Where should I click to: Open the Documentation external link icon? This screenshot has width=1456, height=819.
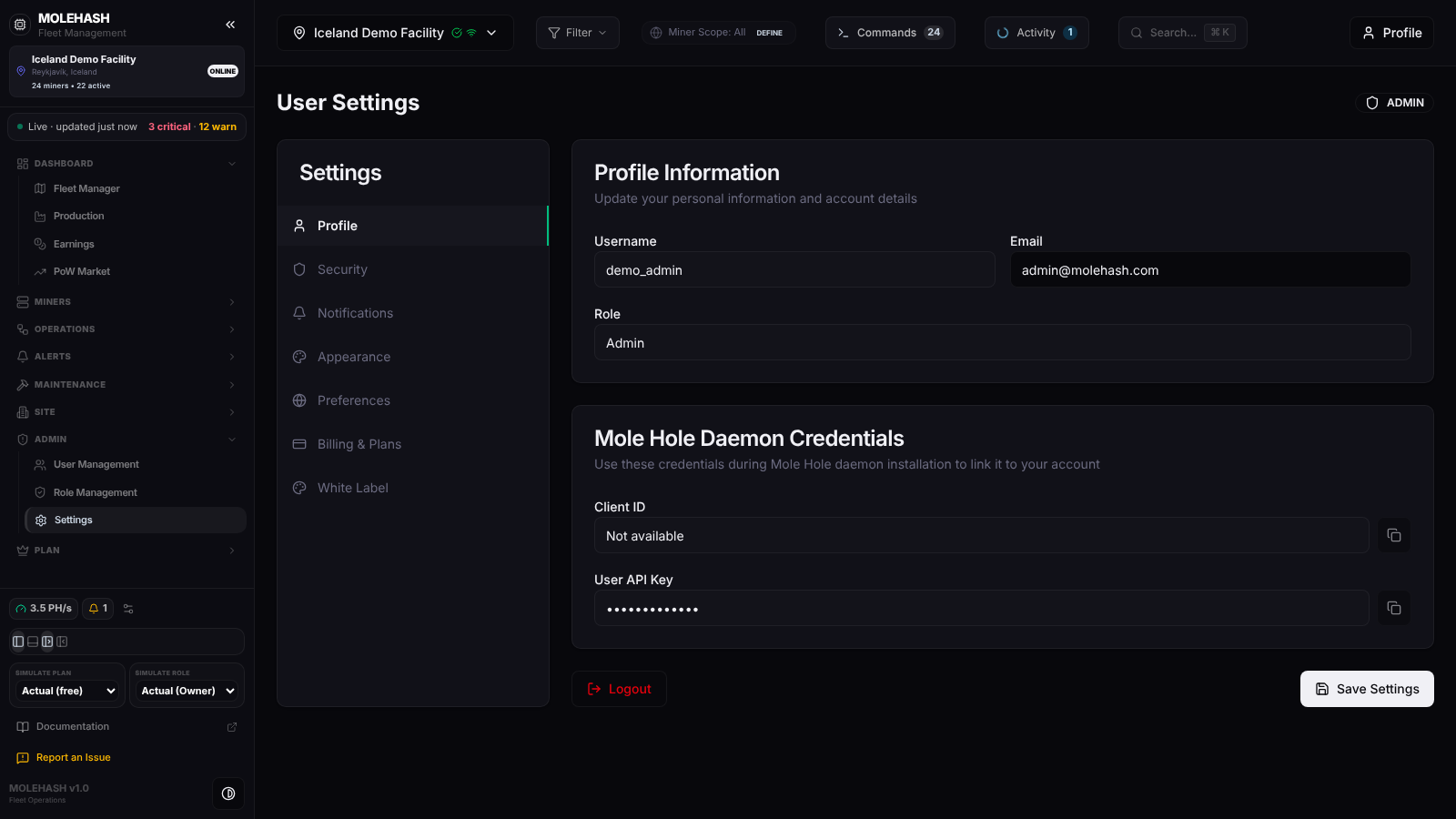pyautogui.click(x=232, y=727)
